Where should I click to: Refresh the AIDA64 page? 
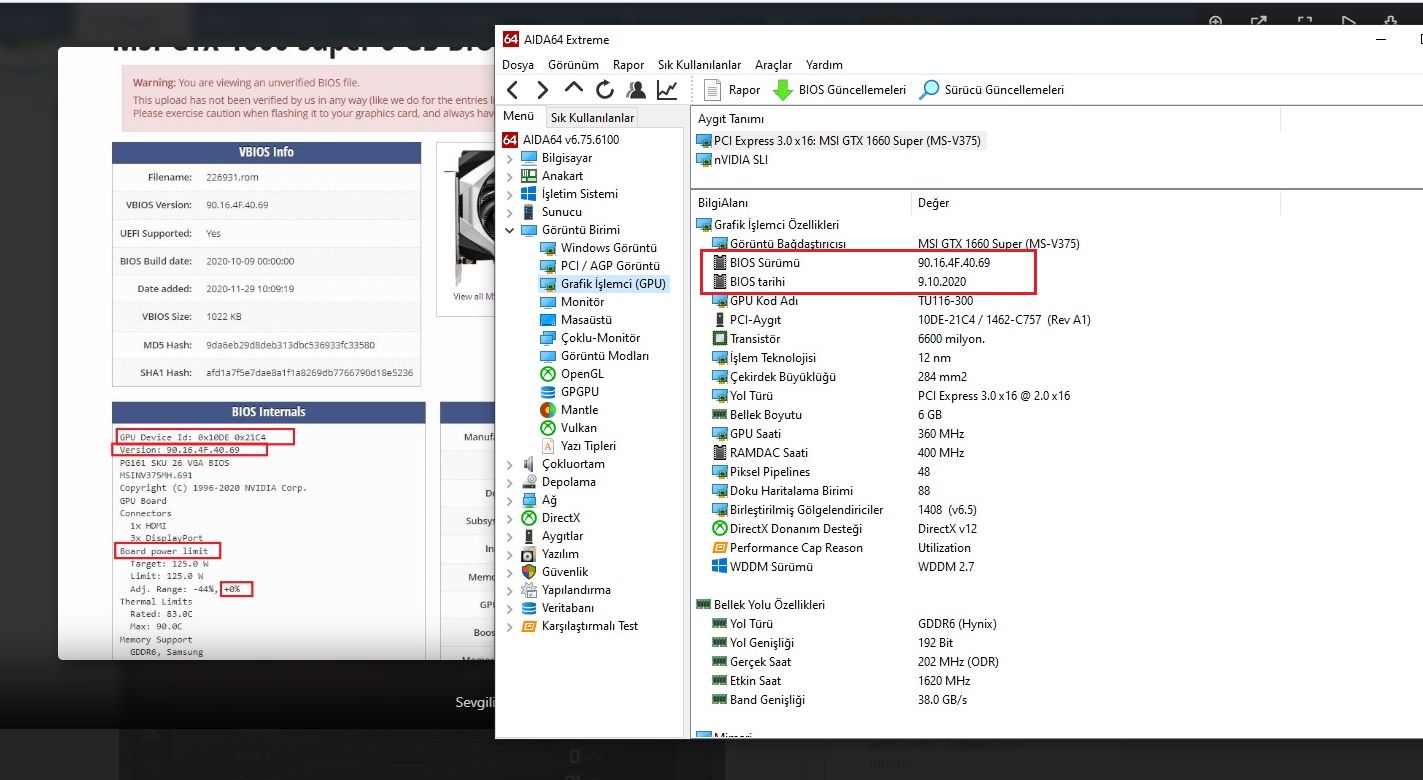(x=604, y=90)
